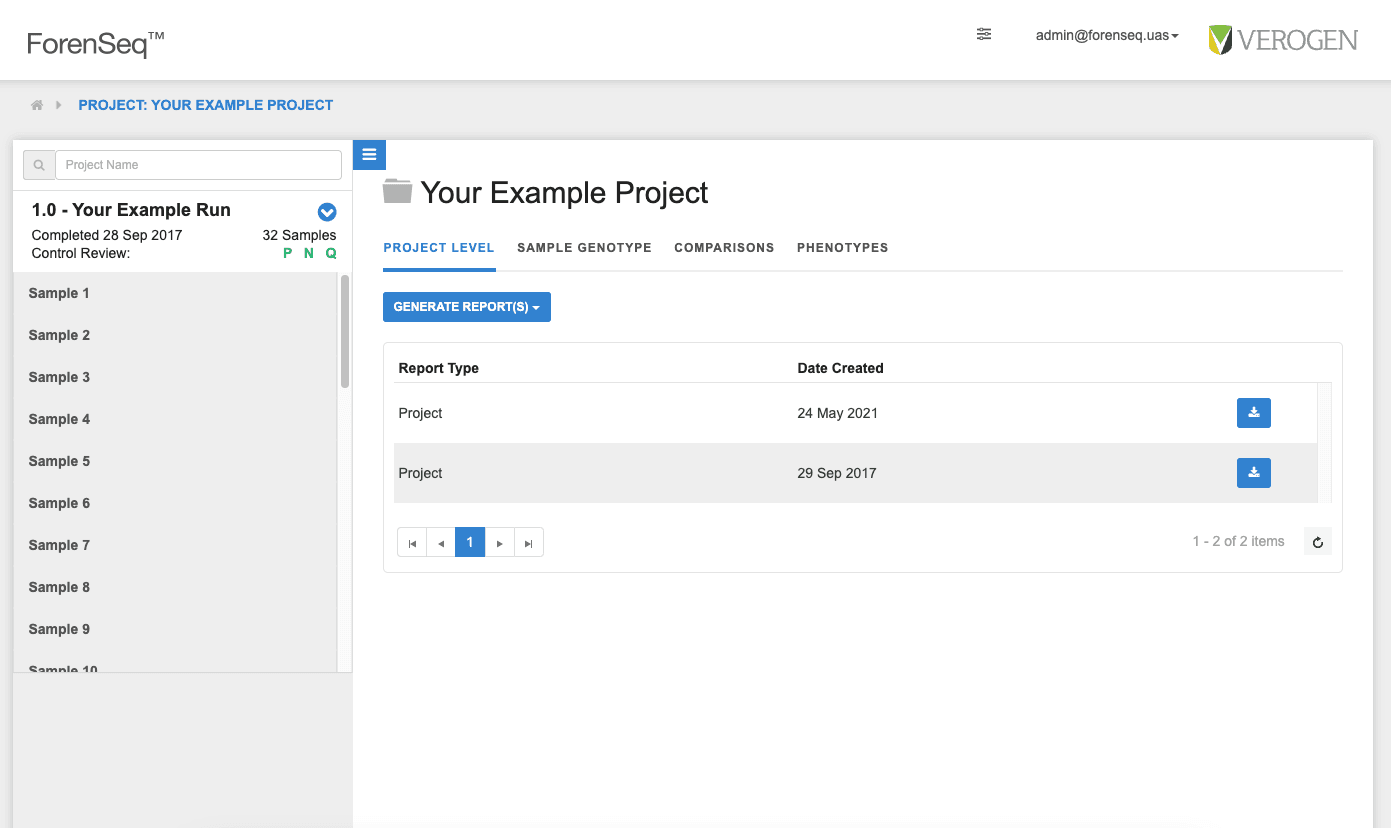Click the Report Type column header
Image resolution: width=1391 pixels, height=828 pixels.
click(439, 368)
